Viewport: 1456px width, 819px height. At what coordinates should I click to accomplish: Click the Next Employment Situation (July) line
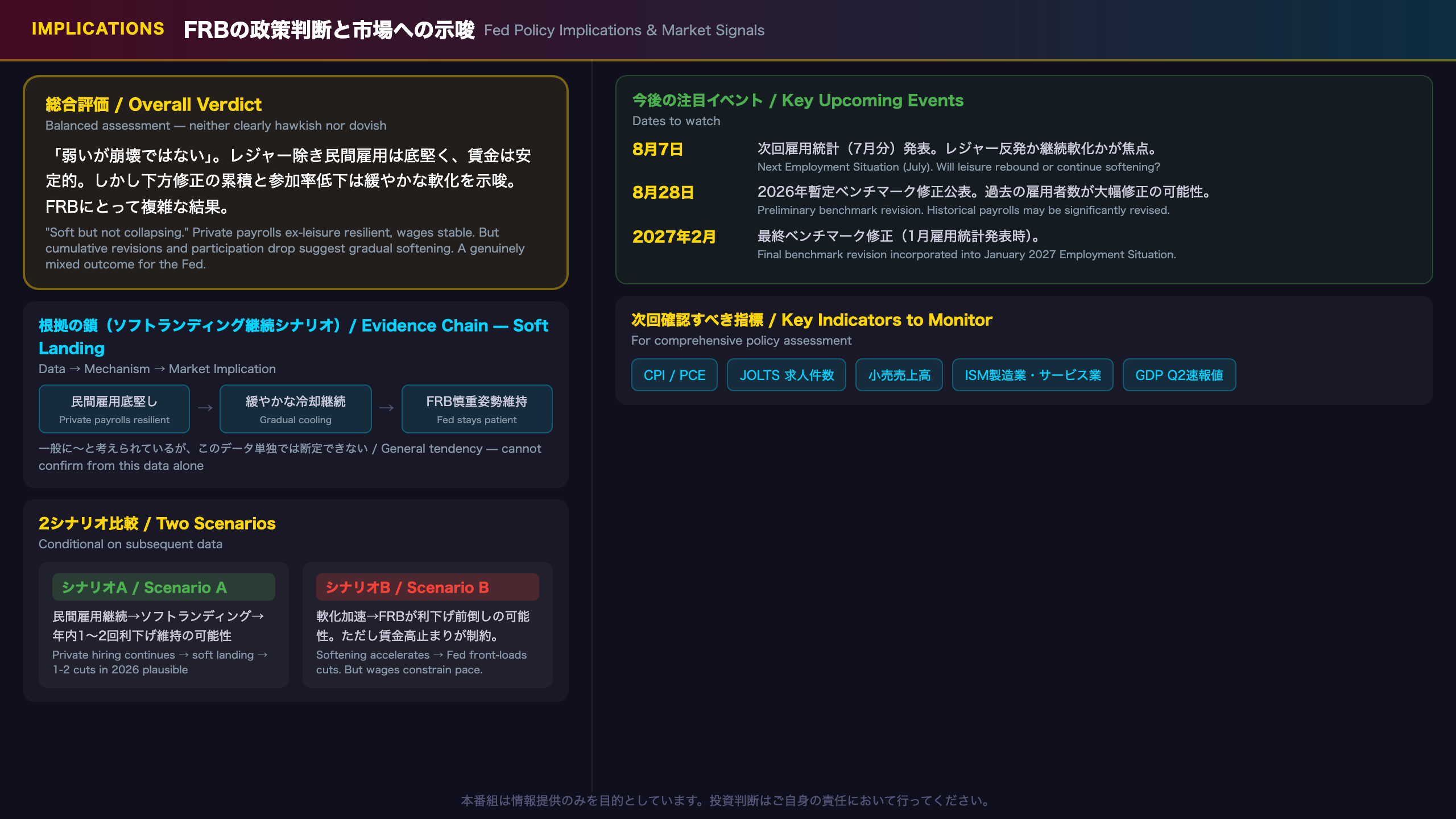959,167
